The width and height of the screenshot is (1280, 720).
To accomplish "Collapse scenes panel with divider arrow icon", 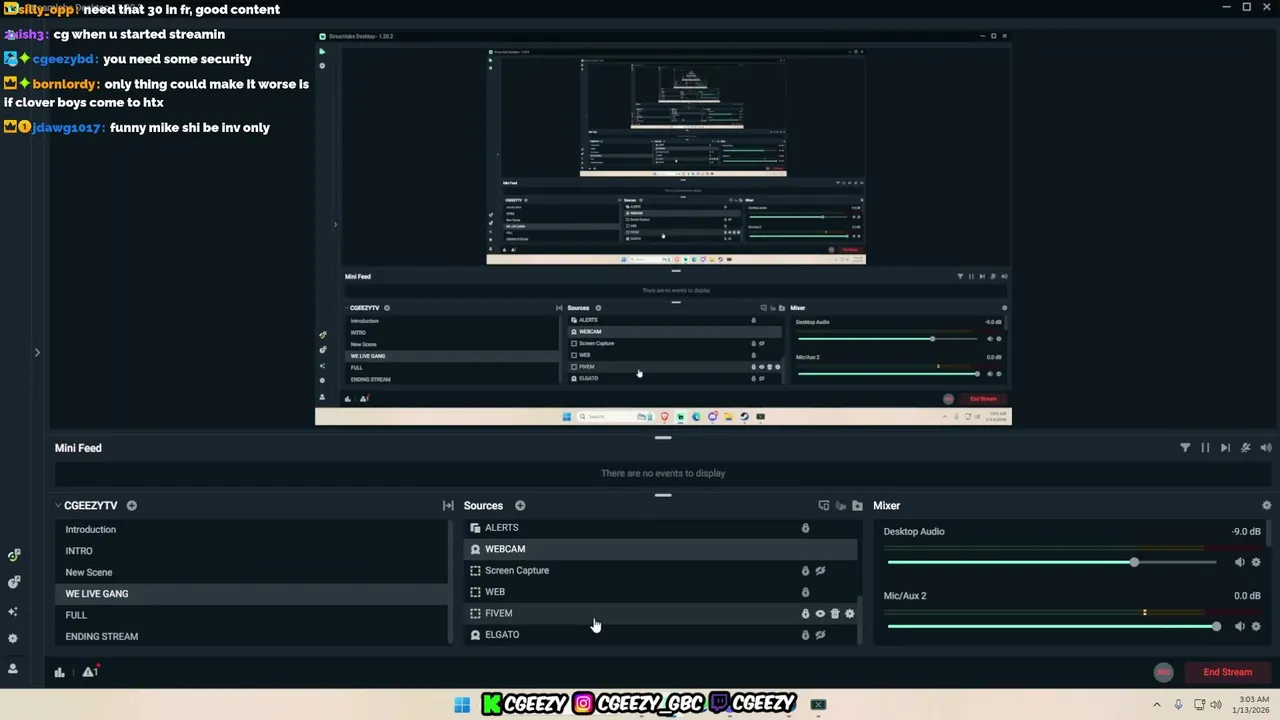I will [x=448, y=506].
